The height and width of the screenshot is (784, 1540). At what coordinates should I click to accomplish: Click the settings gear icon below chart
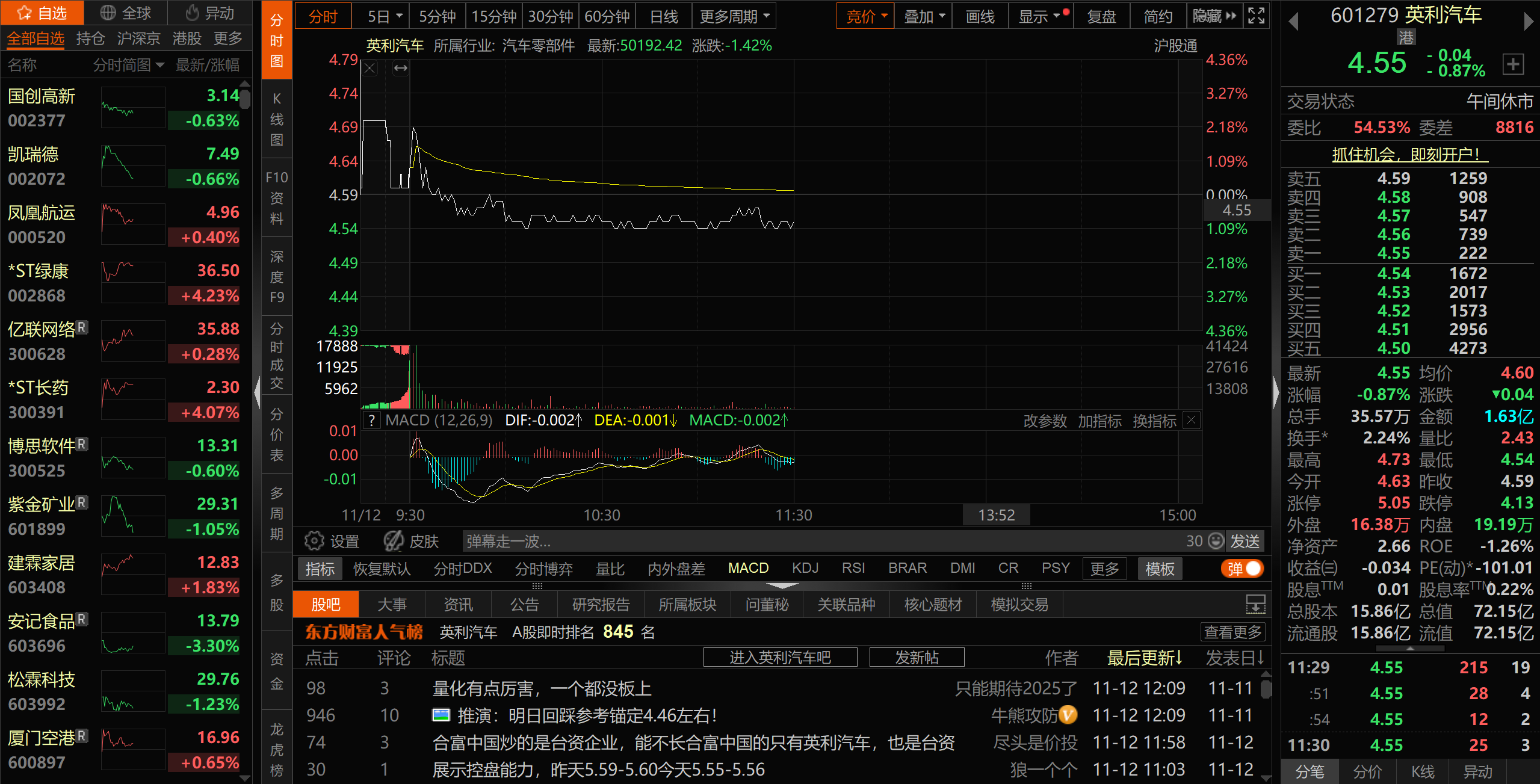coord(314,542)
